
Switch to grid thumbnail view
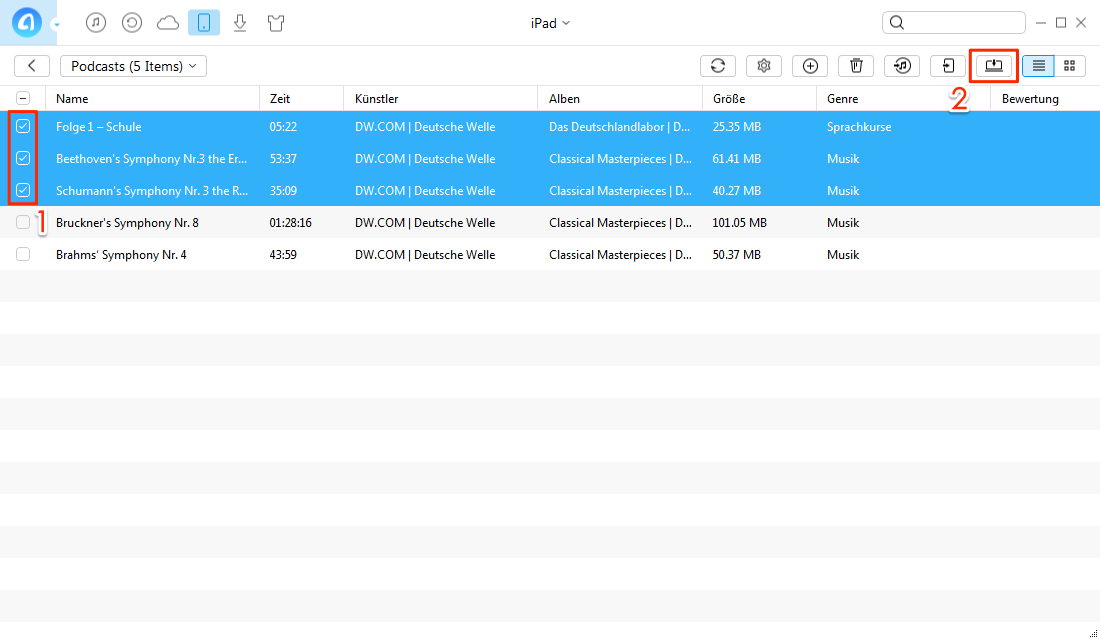1070,66
